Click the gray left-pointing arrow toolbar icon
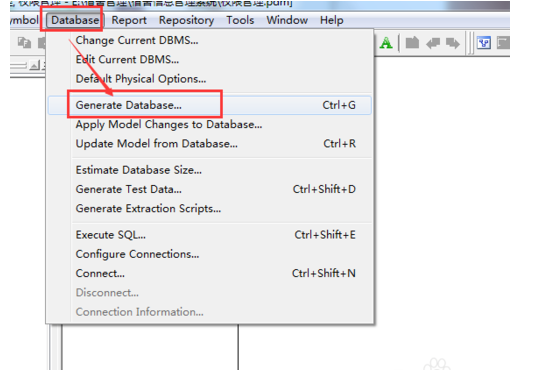Viewport: 543px width, 370px height. [433, 43]
